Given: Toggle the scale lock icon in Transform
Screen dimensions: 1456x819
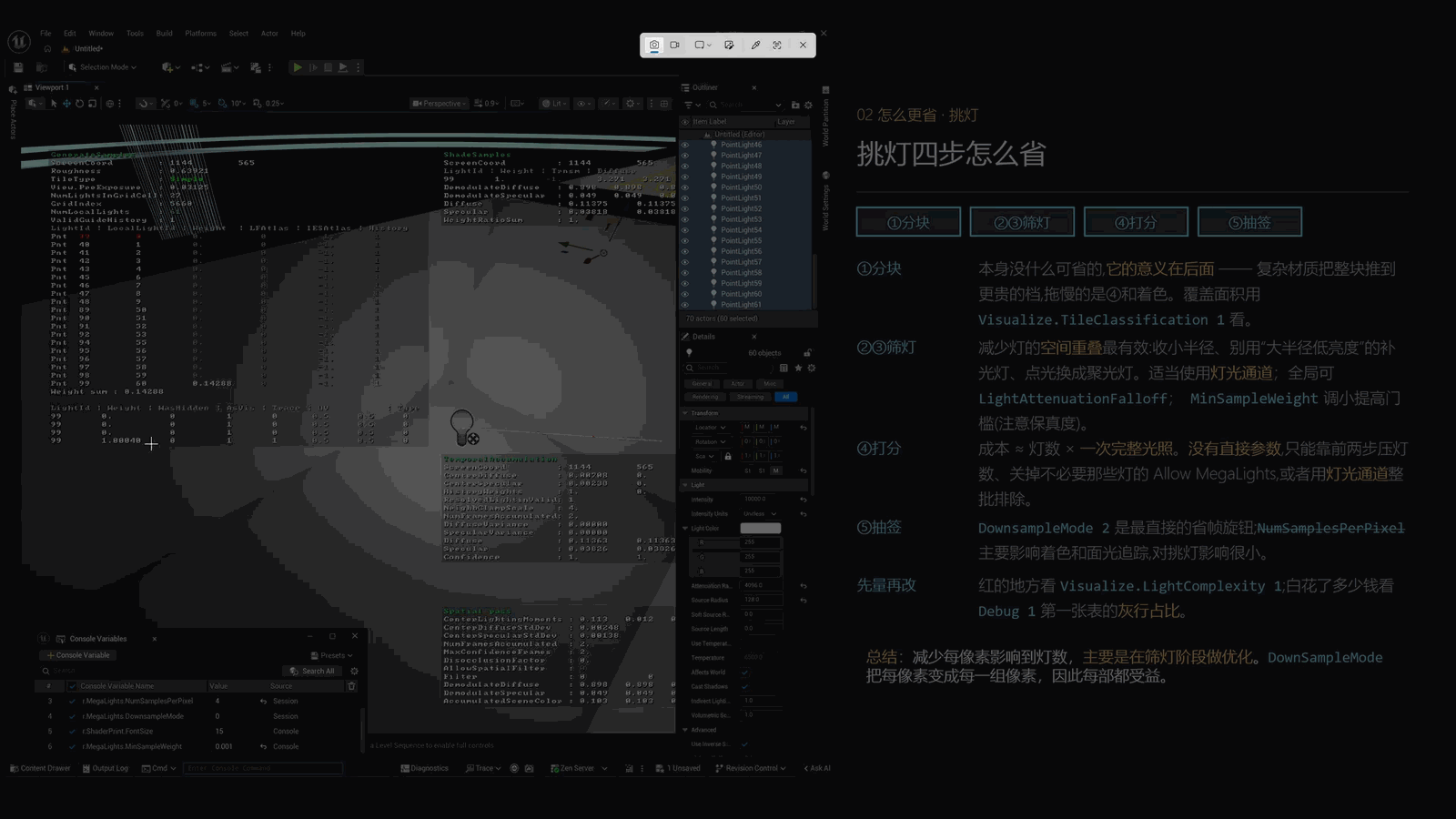Looking at the screenshot, I should (727, 456).
